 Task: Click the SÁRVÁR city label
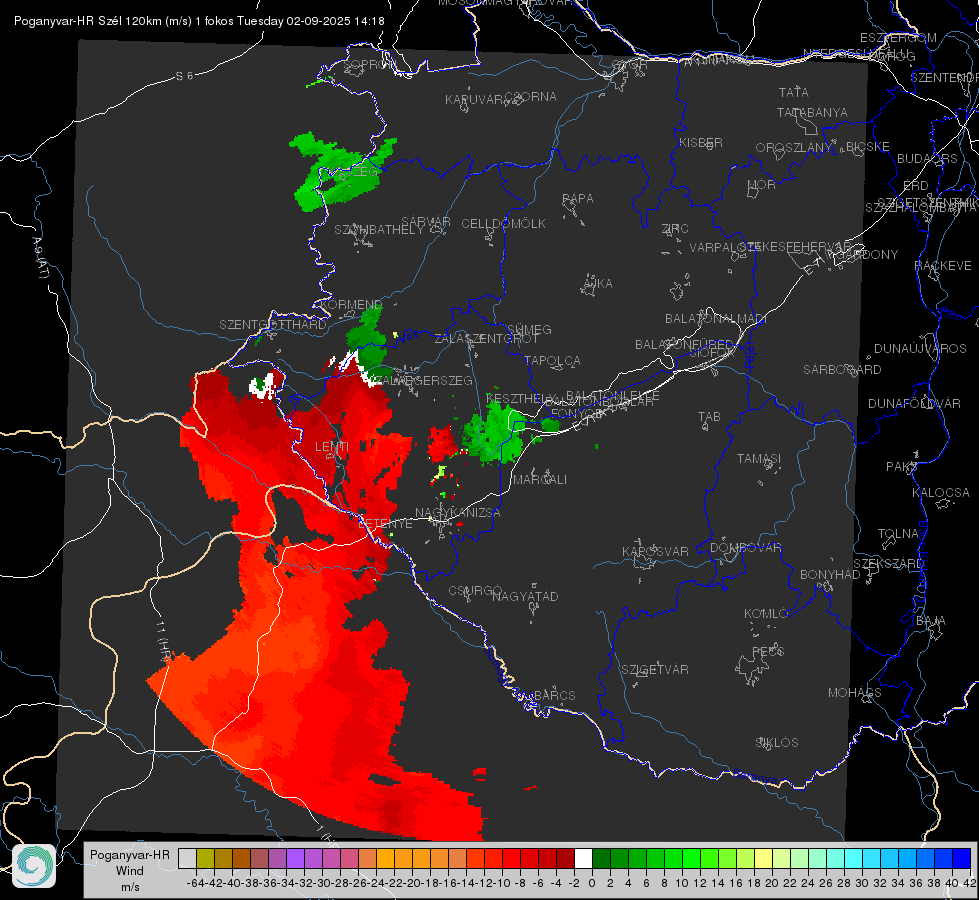pos(426,222)
